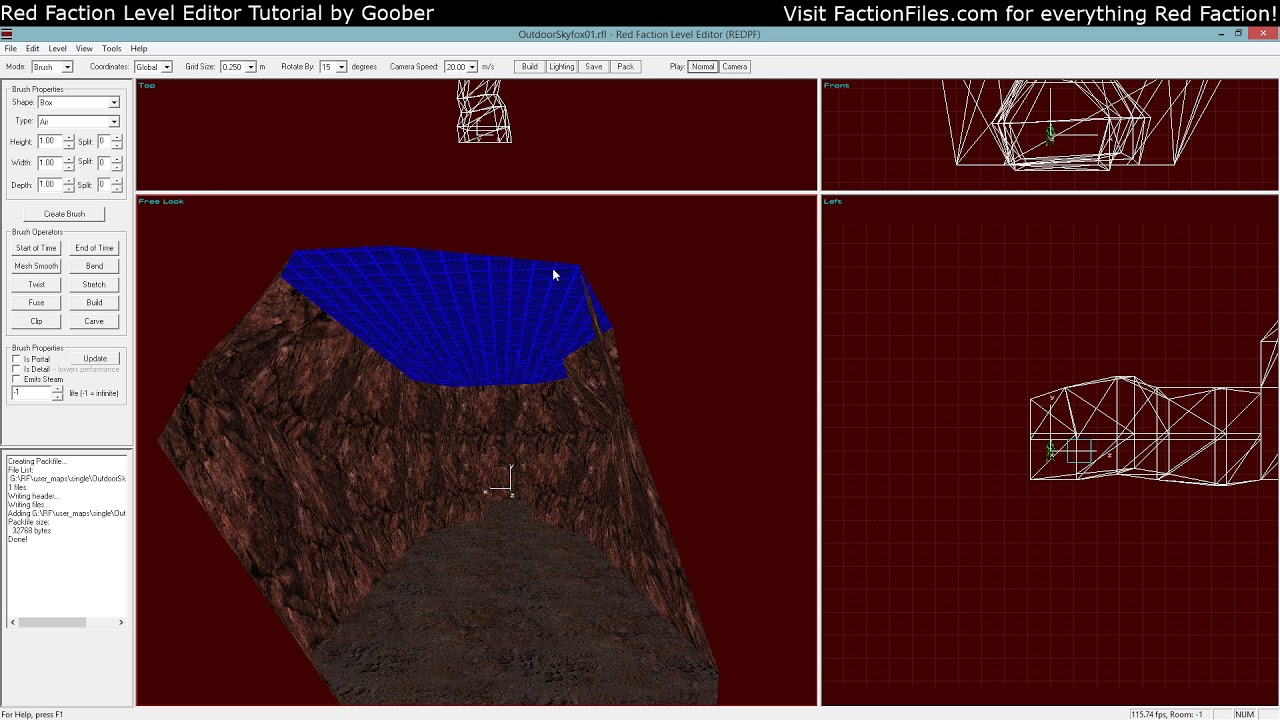Click the Carve operator button
1280x720 pixels.
94,322
